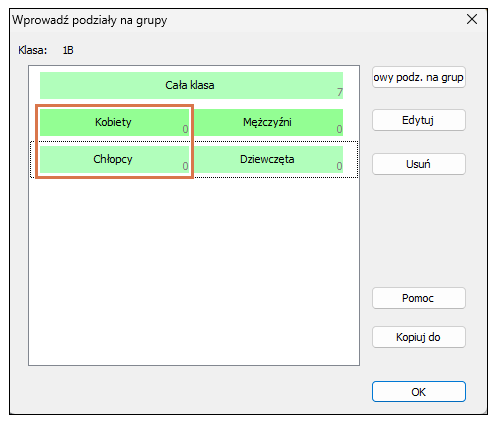The width and height of the screenshot is (495, 423).
Task: Click the count 0 in Kobiety
Action: [x=185, y=129]
